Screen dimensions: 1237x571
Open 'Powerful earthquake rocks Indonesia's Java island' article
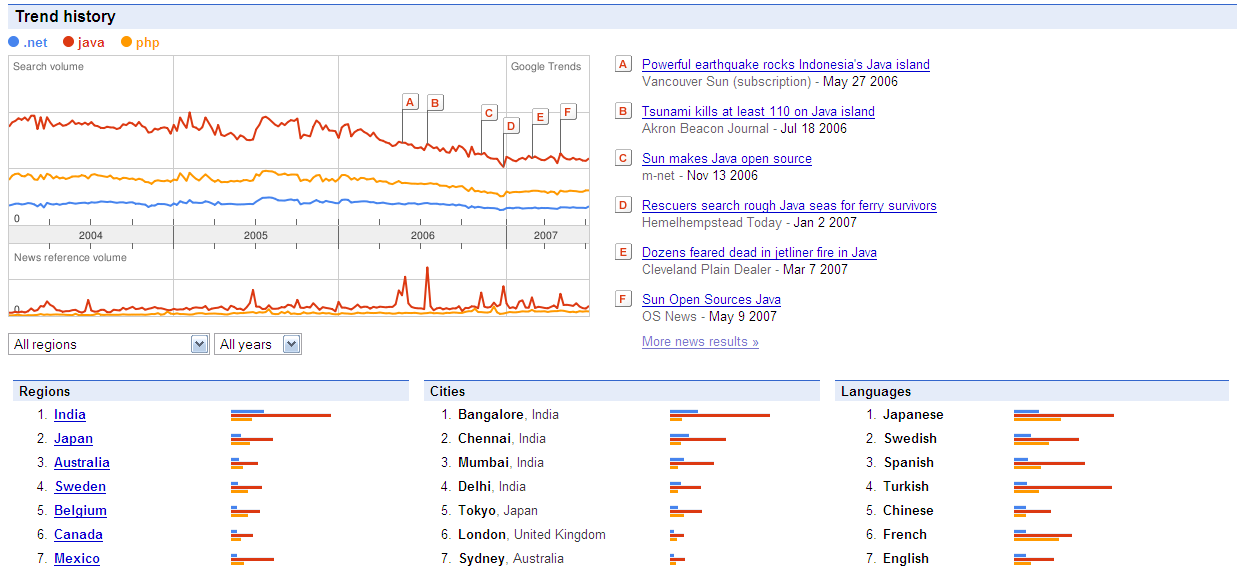(x=786, y=64)
